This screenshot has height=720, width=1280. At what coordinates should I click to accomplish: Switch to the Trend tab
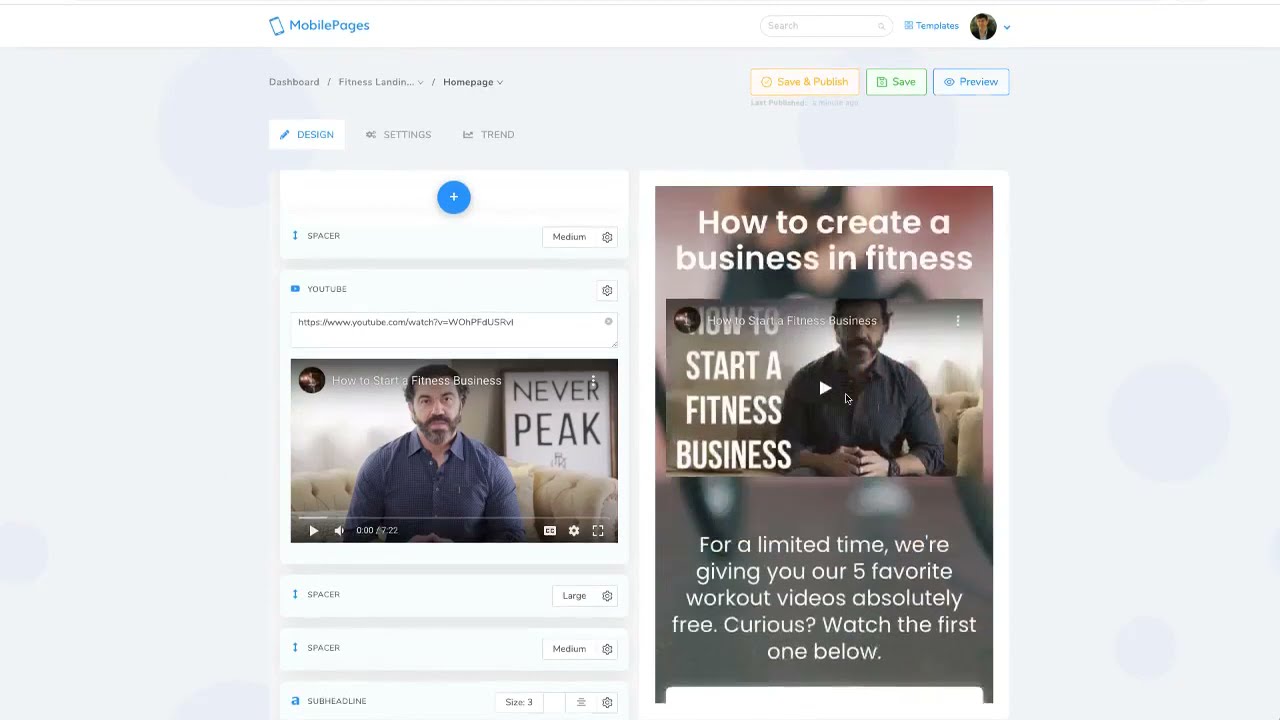click(x=488, y=134)
